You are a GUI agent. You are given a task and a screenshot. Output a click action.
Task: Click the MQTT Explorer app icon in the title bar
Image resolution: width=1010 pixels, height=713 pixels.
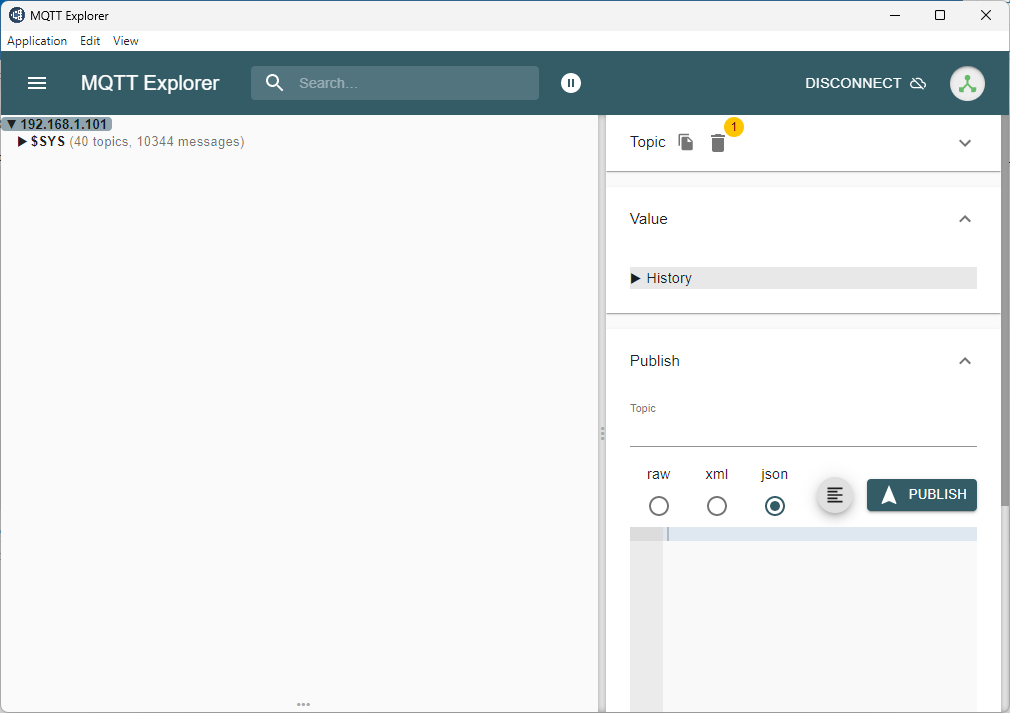17,15
